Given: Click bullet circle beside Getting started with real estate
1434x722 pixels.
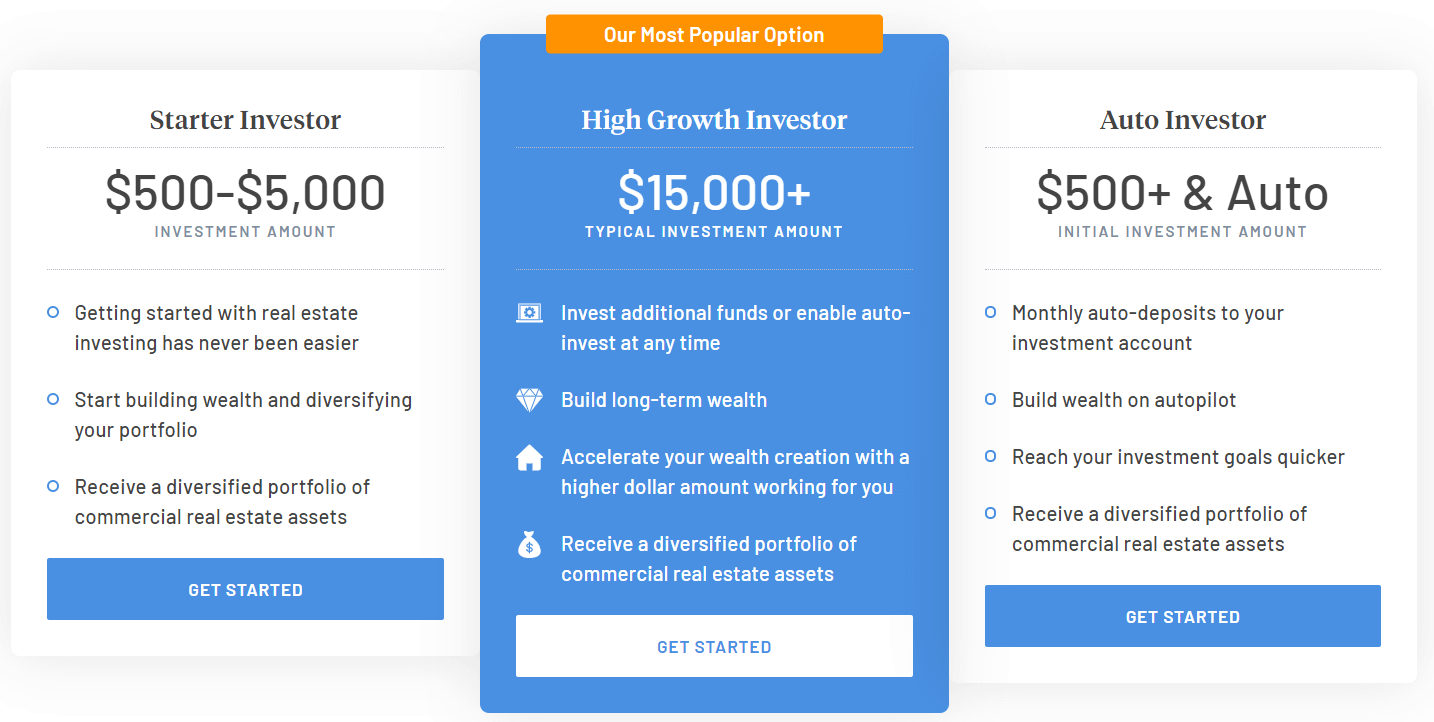Looking at the screenshot, I should [53, 313].
